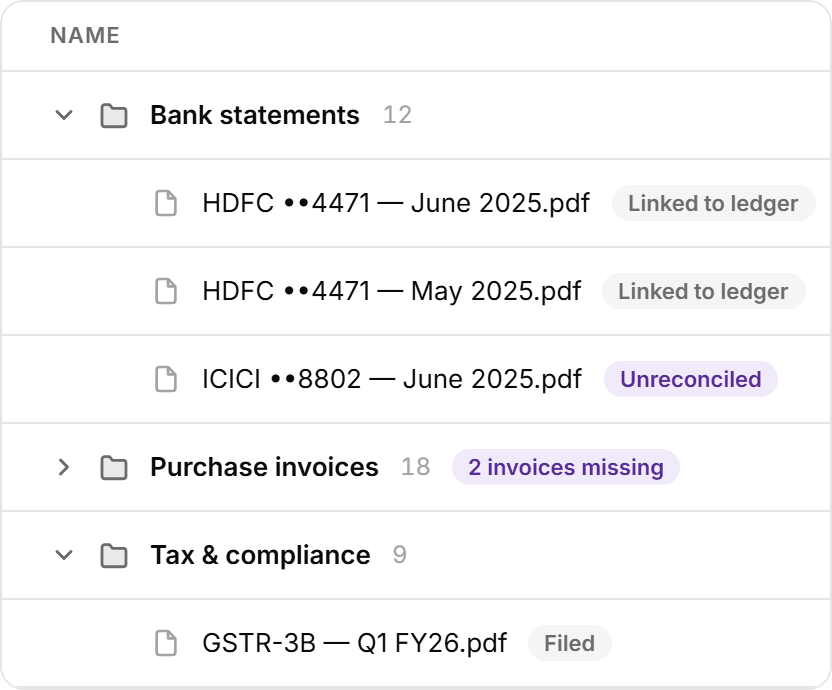This screenshot has width=832, height=690.
Task: Click the Bank statements folder icon
Action: tap(114, 115)
